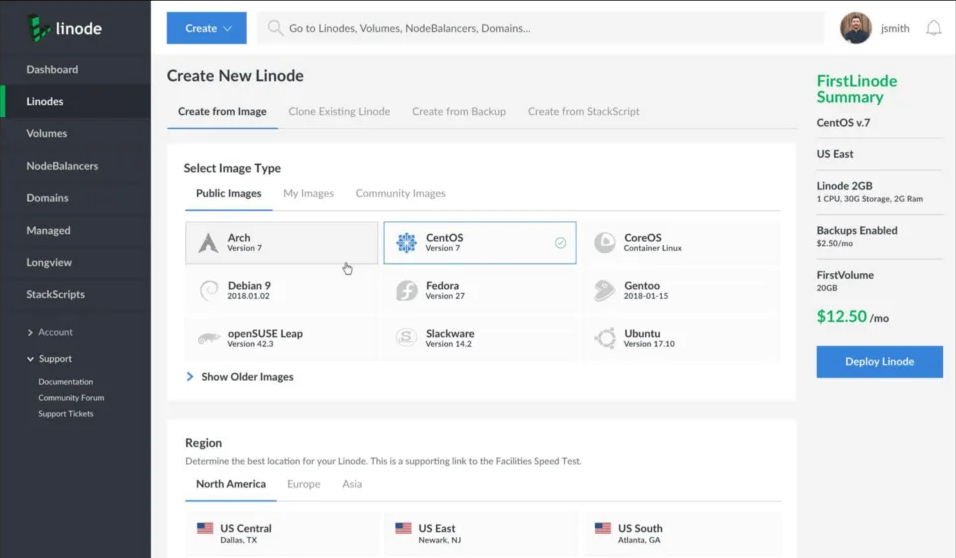
Task: Click the Arch logo icon
Action: 208,243
